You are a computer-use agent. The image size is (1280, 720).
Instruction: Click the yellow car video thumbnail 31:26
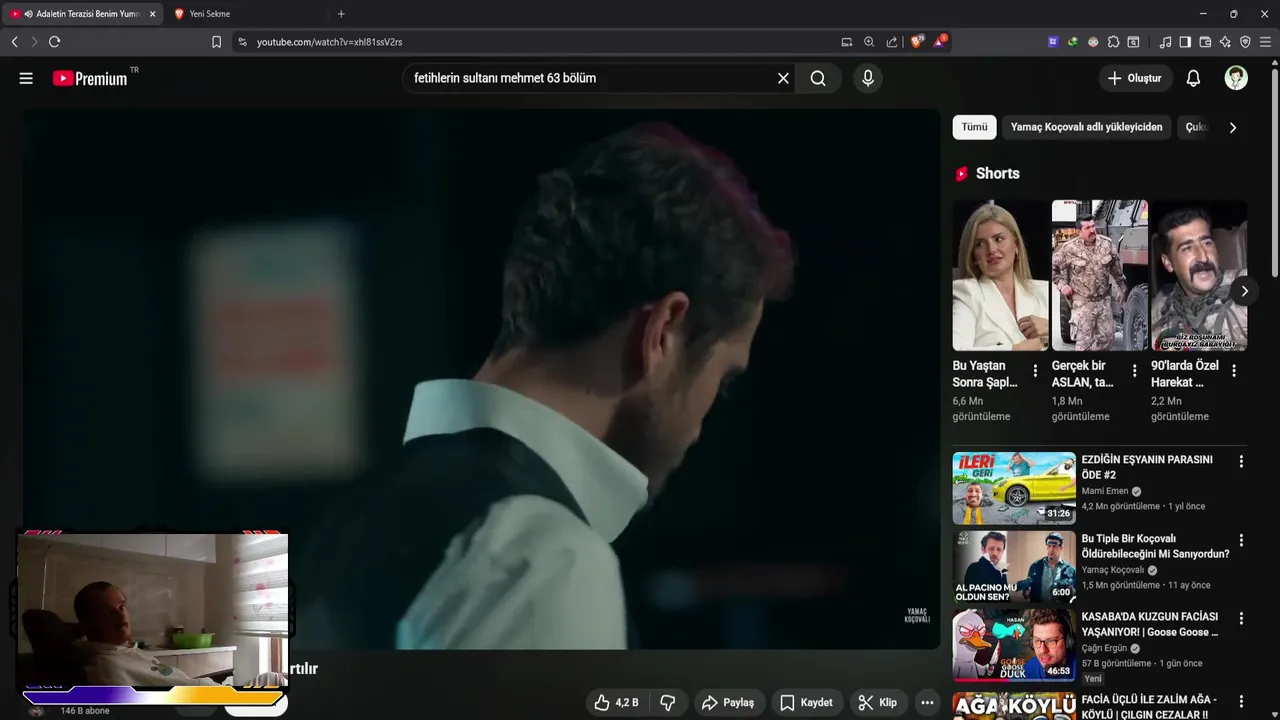pos(1014,488)
